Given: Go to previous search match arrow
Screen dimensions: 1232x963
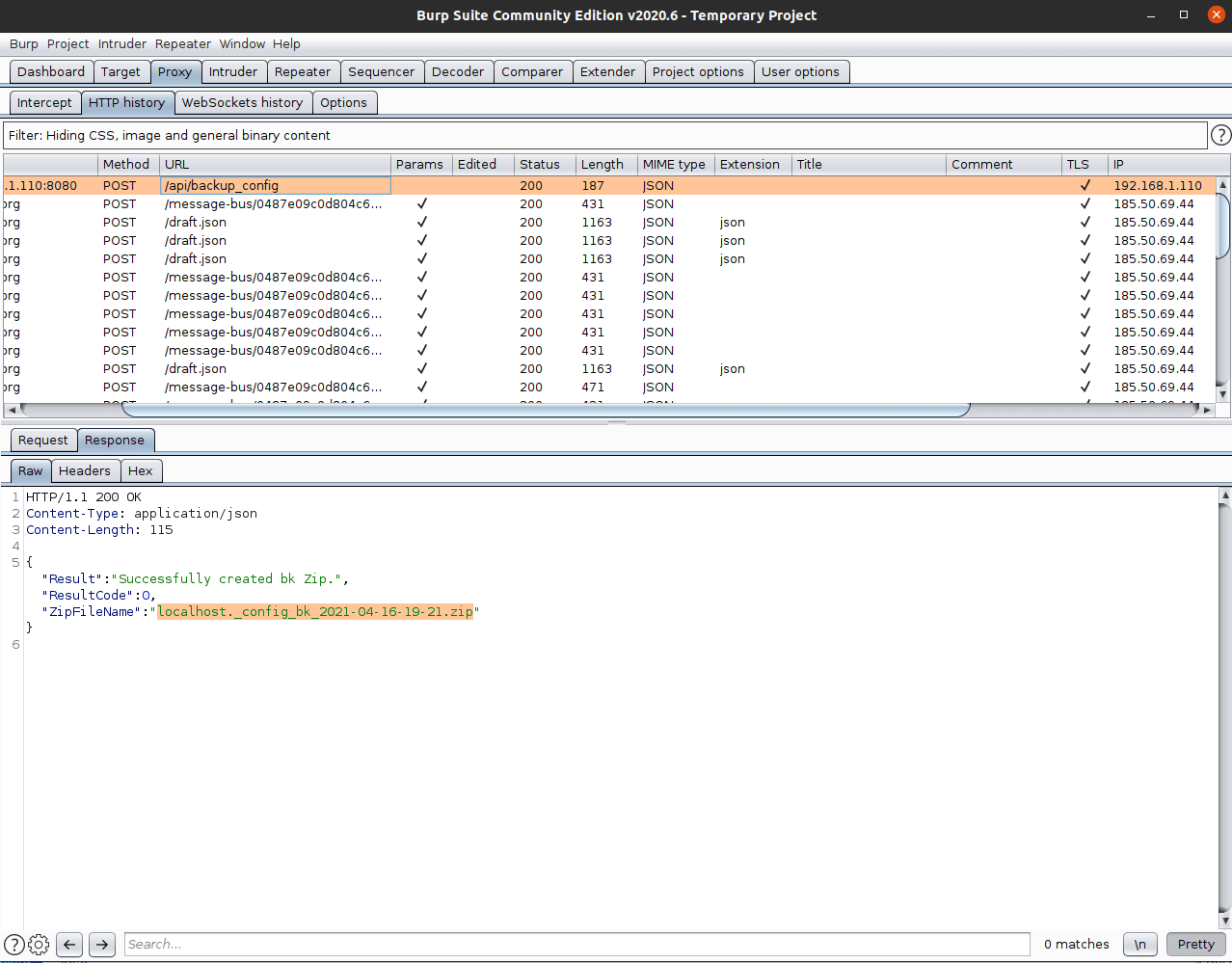Looking at the screenshot, I should 69,945.
